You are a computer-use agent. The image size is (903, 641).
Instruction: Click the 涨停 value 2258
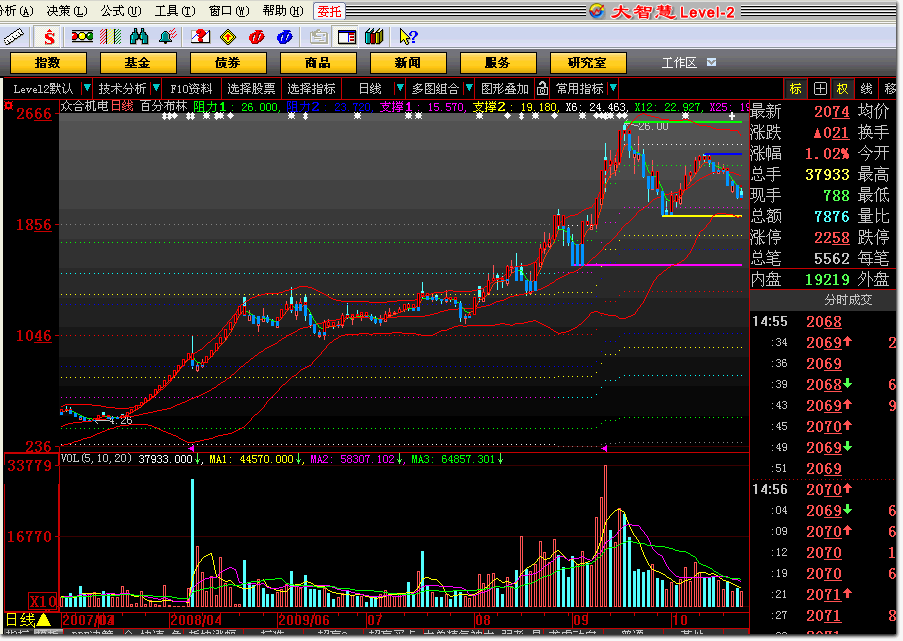[832, 237]
